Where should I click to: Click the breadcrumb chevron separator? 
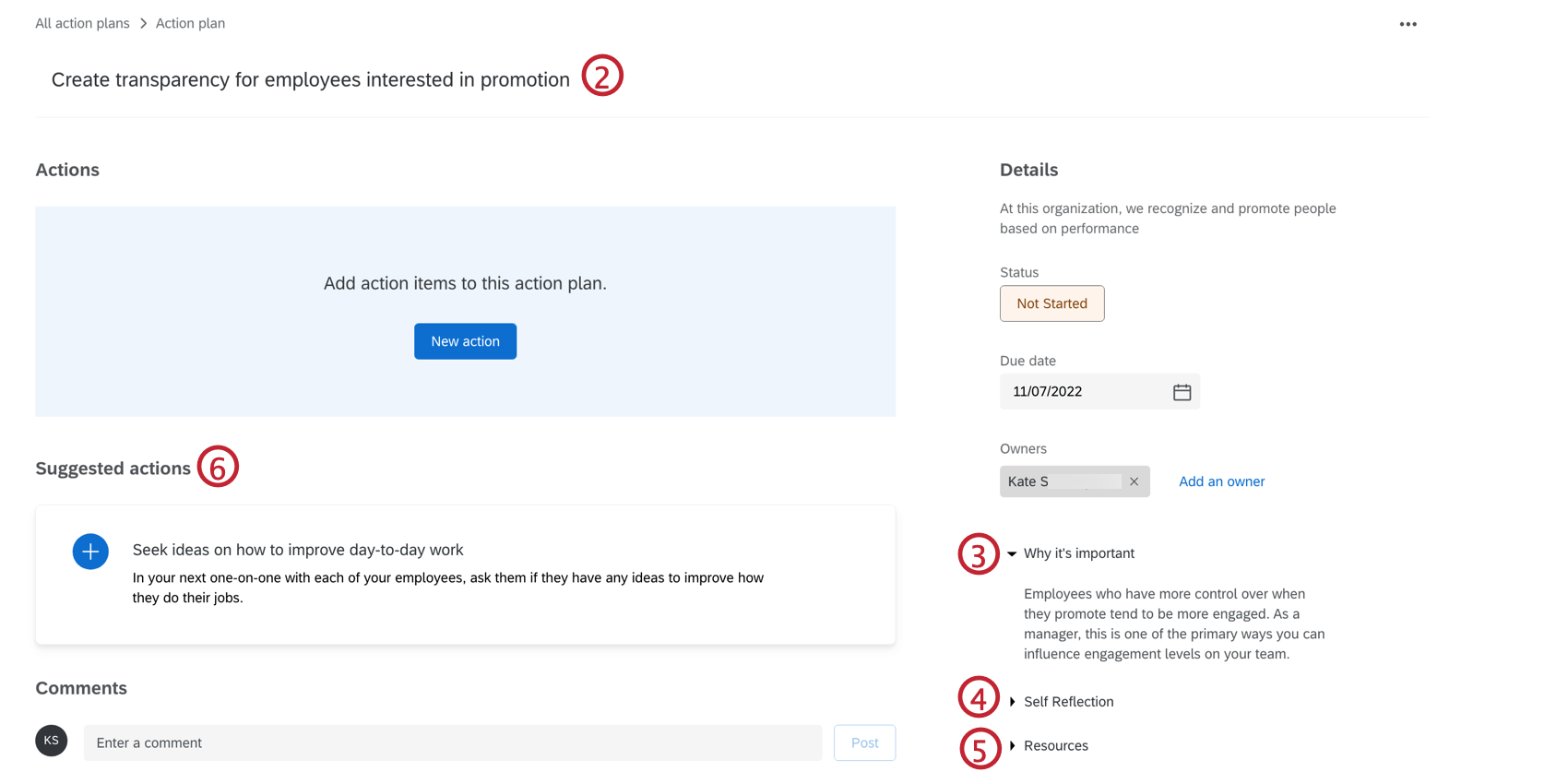(143, 23)
